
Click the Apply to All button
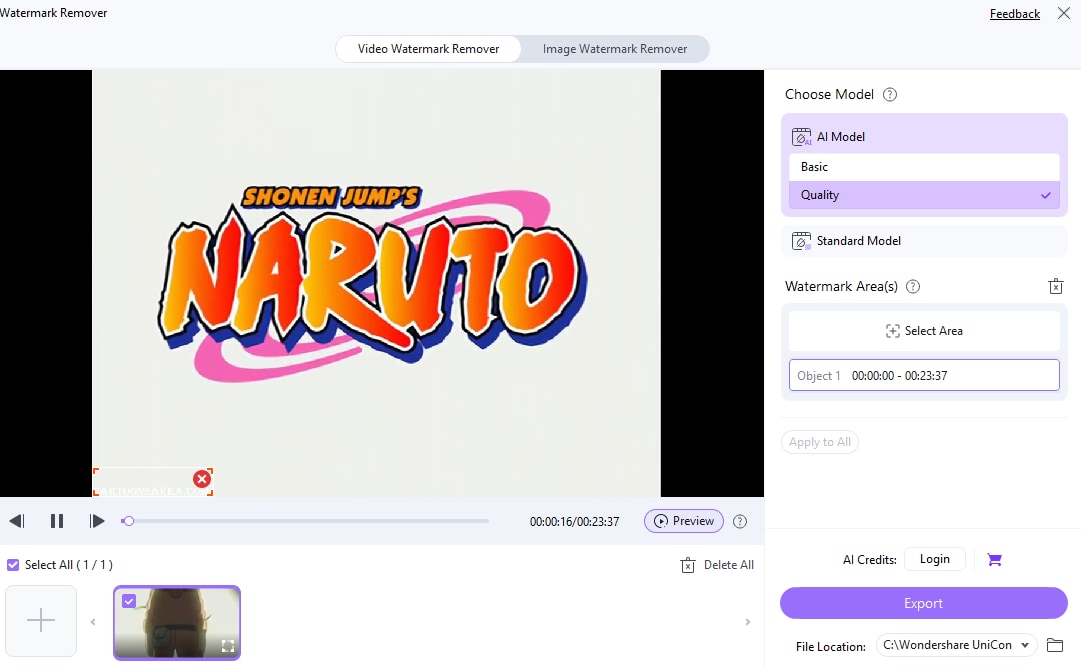pos(820,442)
